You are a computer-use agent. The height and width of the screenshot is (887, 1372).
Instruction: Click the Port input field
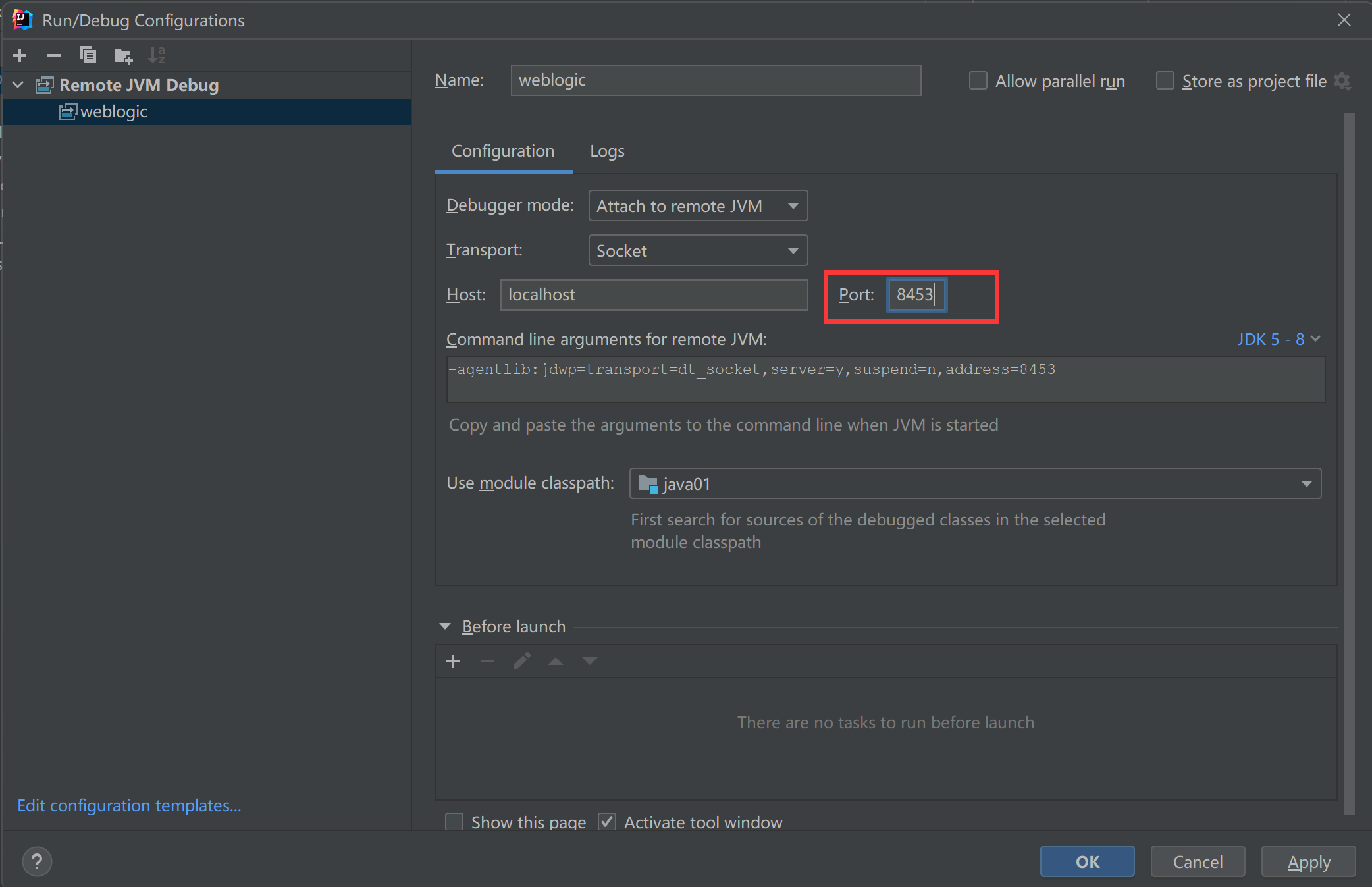[x=916, y=294]
